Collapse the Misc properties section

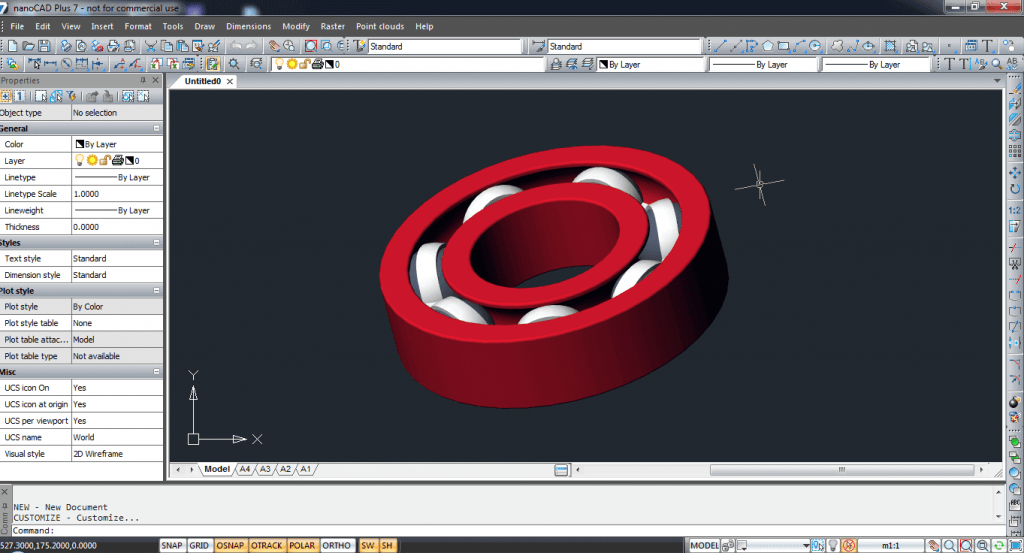tap(156, 371)
